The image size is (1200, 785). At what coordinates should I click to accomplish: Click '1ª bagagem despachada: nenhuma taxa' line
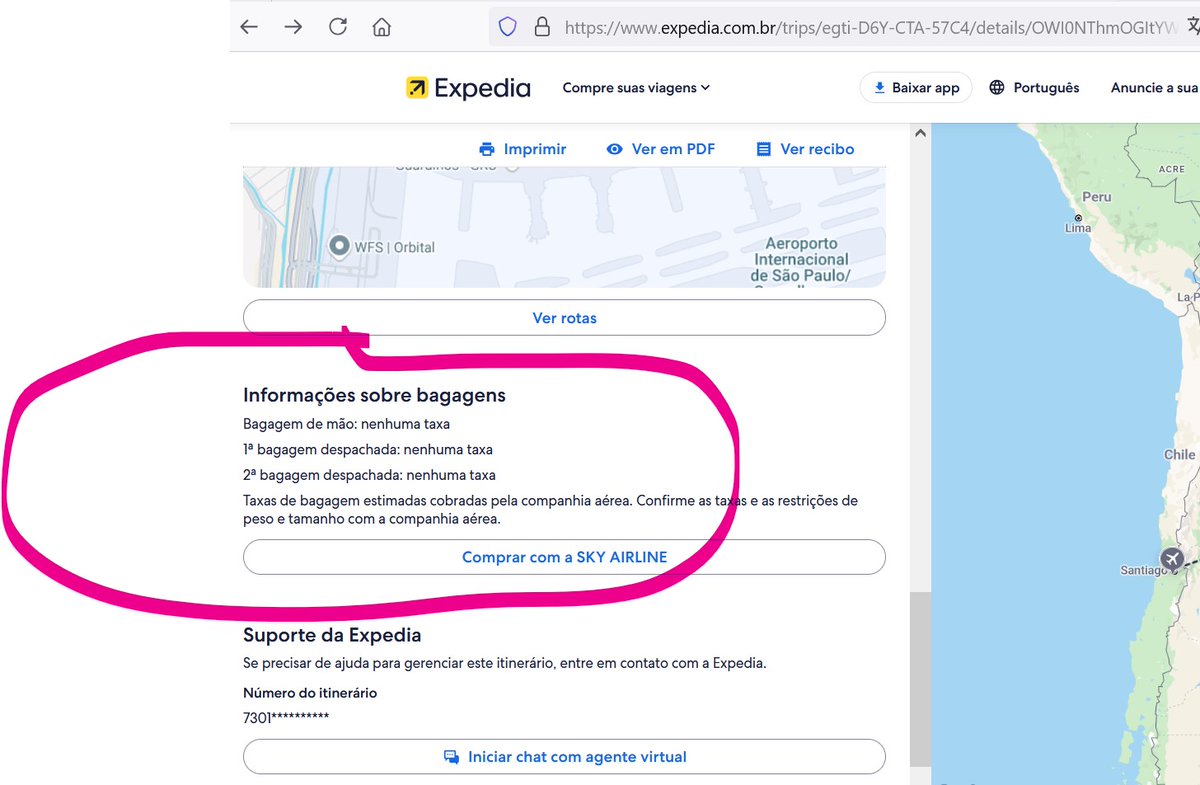click(x=368, y=450)
